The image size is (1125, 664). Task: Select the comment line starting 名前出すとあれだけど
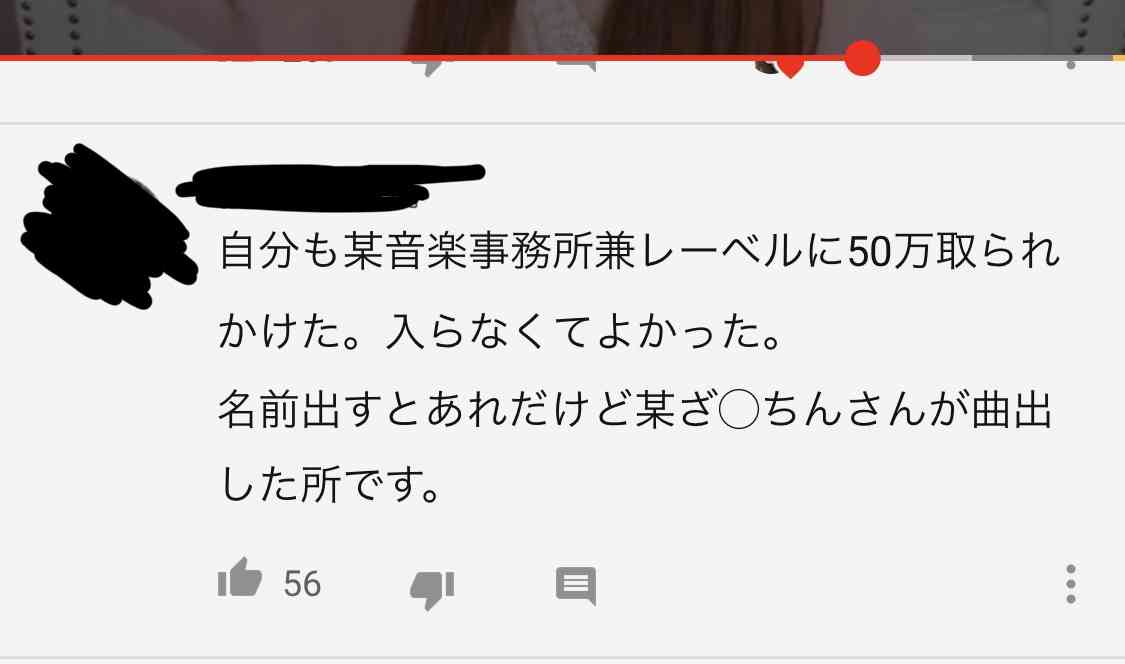635,410
